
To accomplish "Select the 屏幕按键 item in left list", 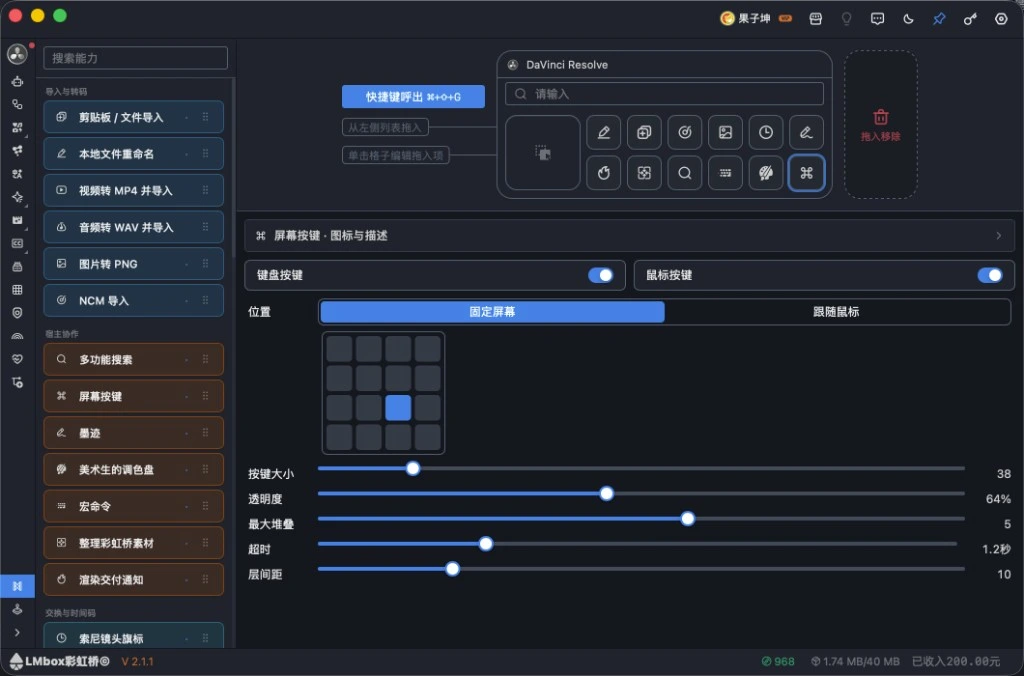I will point(134,396).
